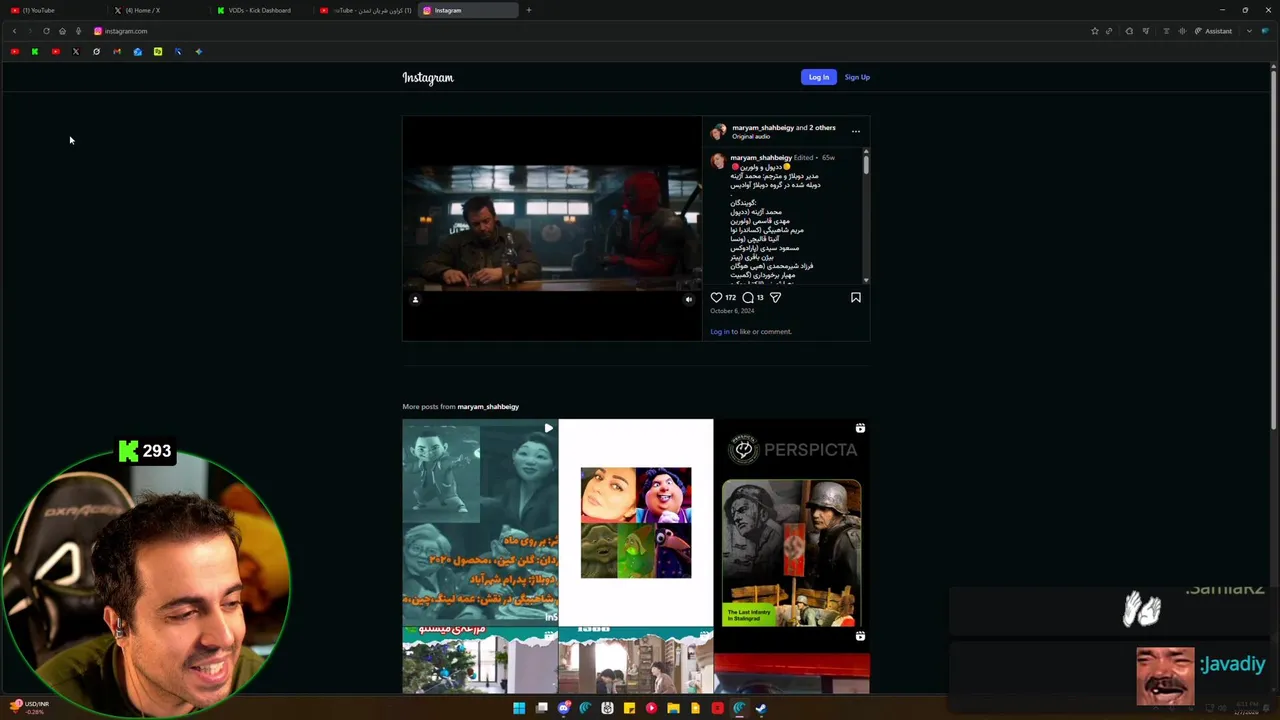Reload the page with the refresh icon
Screen dimensions: 1280x720
click(46, 31)
